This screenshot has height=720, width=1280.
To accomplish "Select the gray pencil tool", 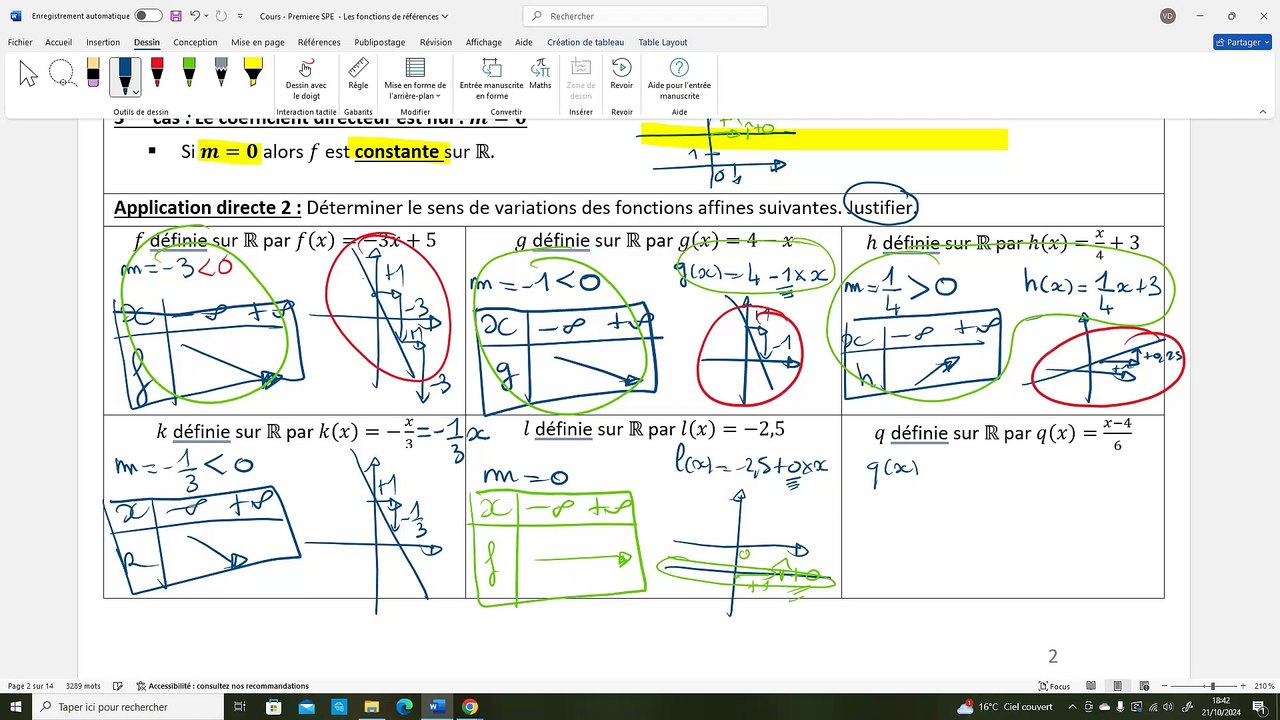I will point(221,74).
